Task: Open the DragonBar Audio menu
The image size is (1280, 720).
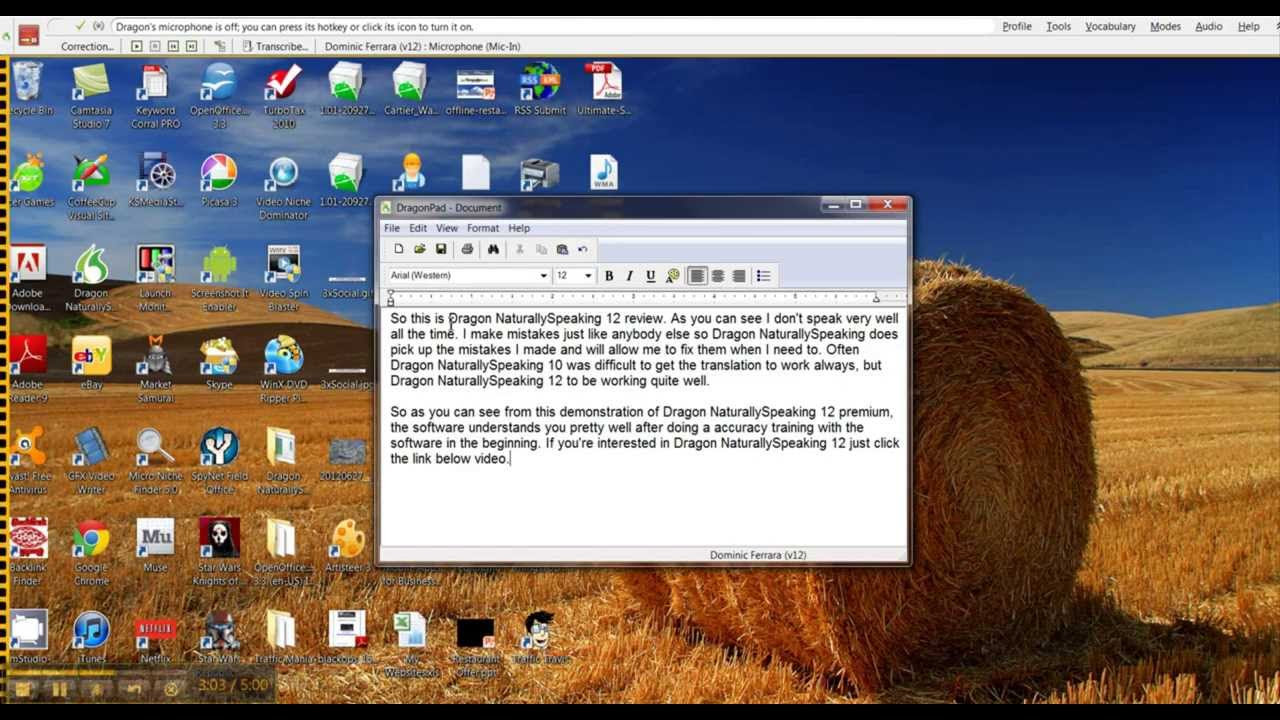Action: pos(1208,27)
